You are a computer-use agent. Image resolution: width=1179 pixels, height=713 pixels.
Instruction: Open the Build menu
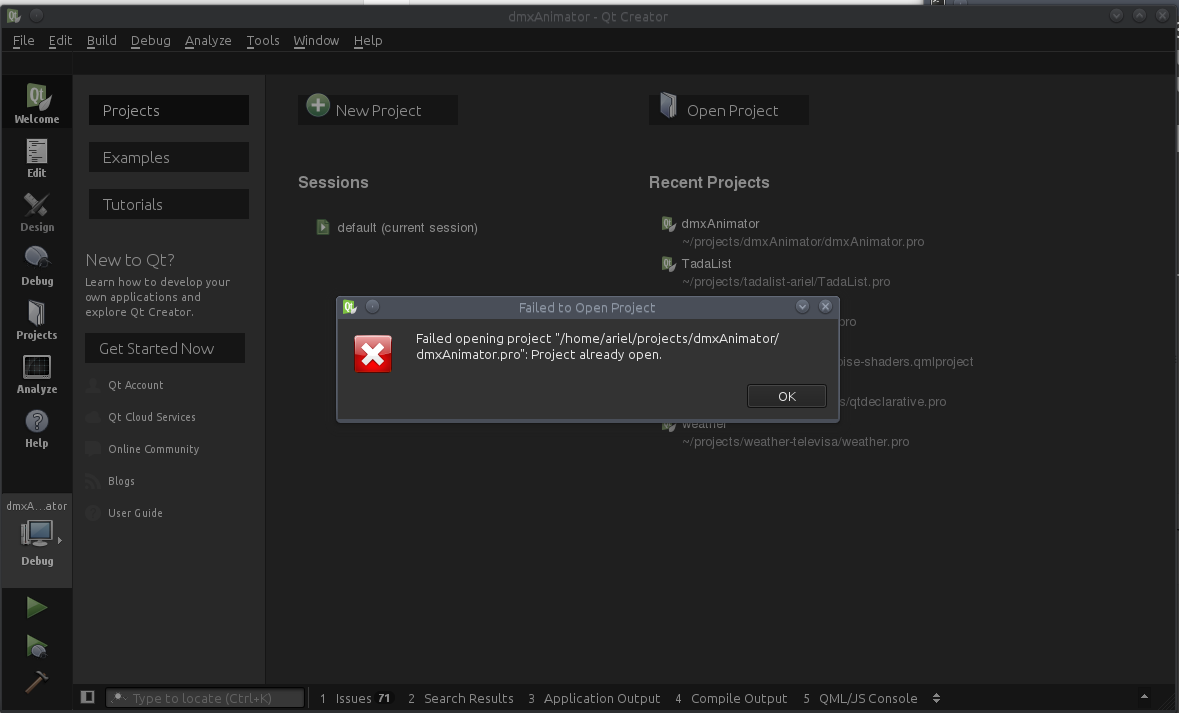click(102, 40)
